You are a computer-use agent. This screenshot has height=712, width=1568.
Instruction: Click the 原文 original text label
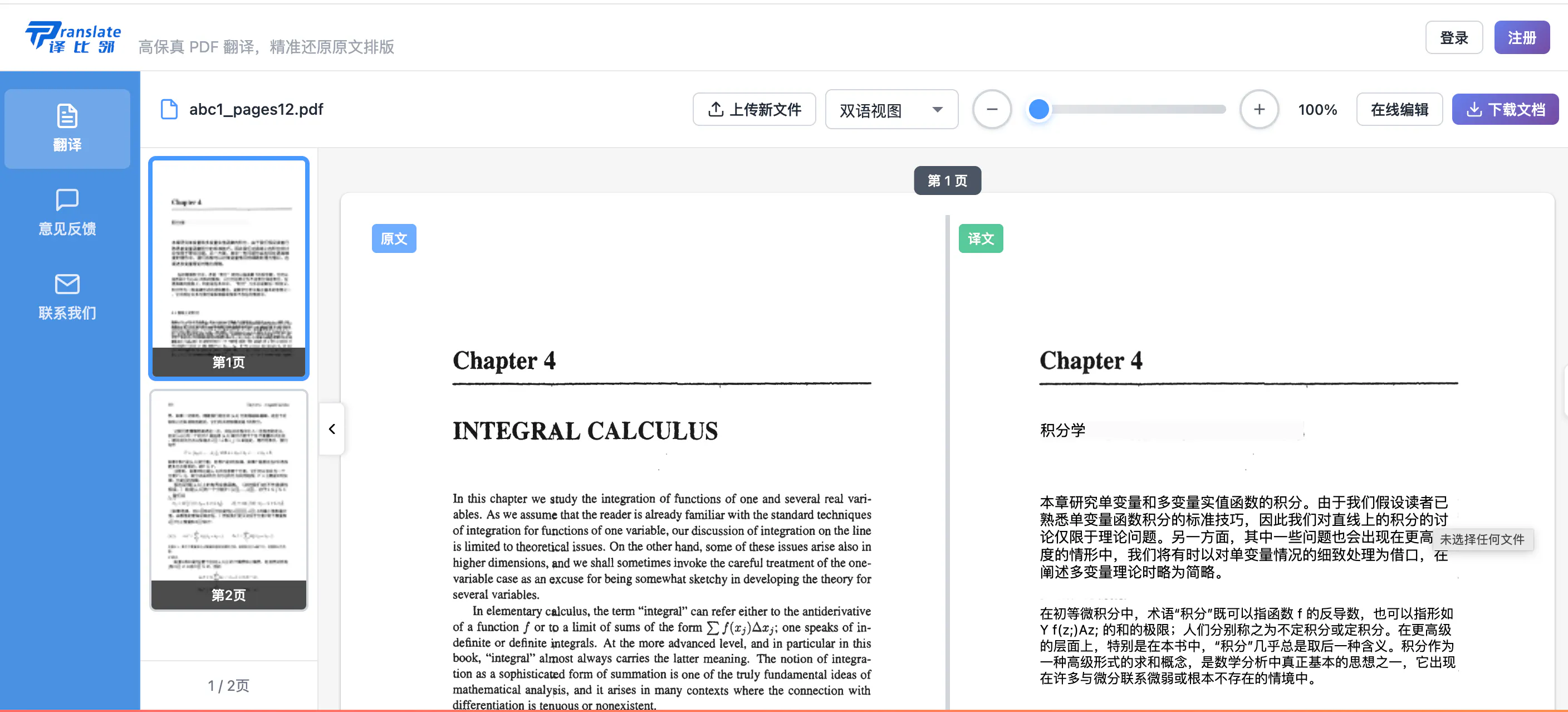tap(394, 239)
